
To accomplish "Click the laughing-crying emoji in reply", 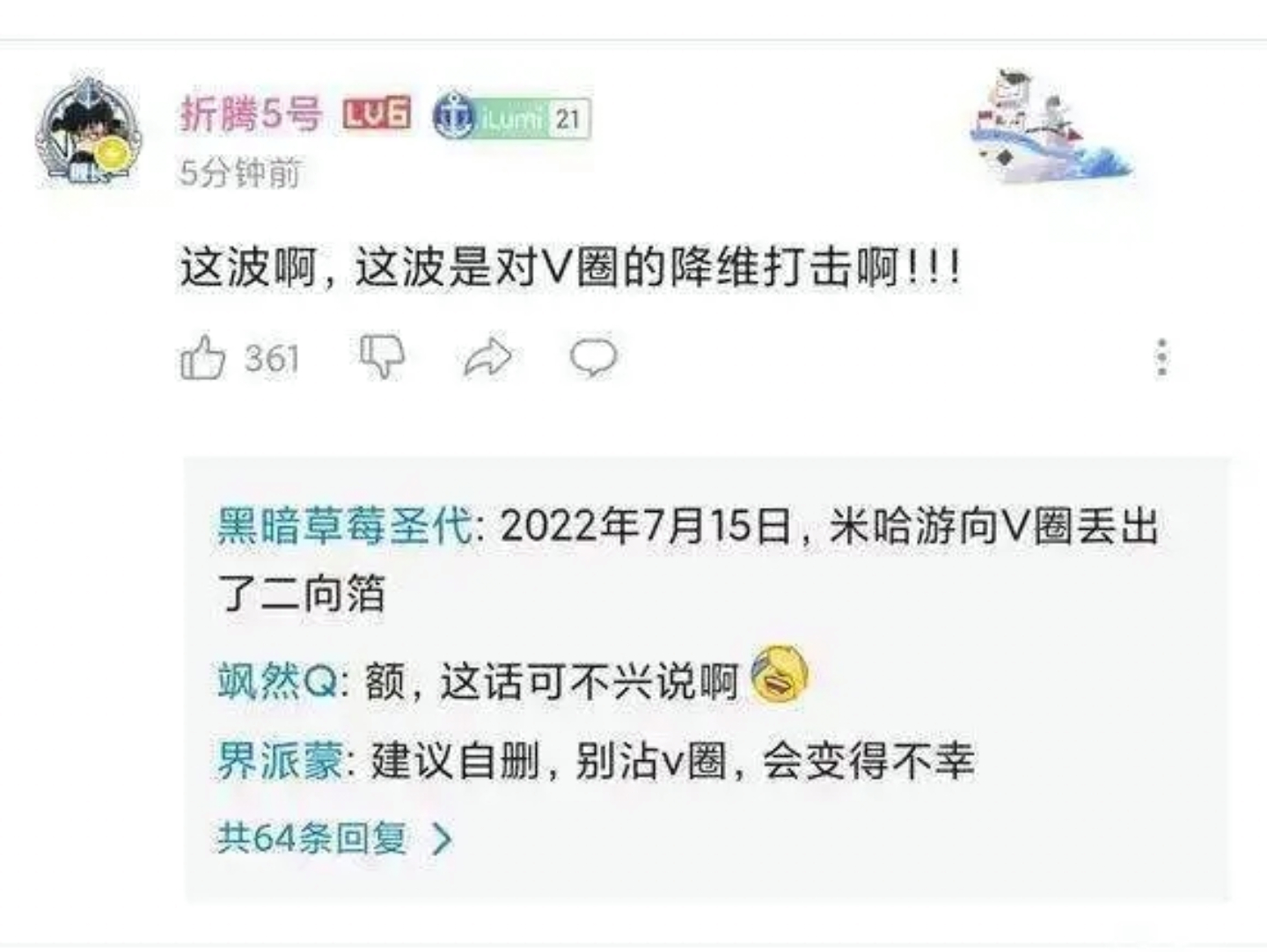I will (x=779, y=675).
